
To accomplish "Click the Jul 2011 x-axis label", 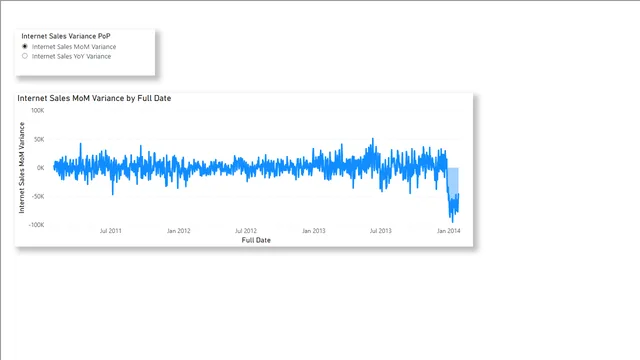I will pyautogui.click(x=111, y=231).
